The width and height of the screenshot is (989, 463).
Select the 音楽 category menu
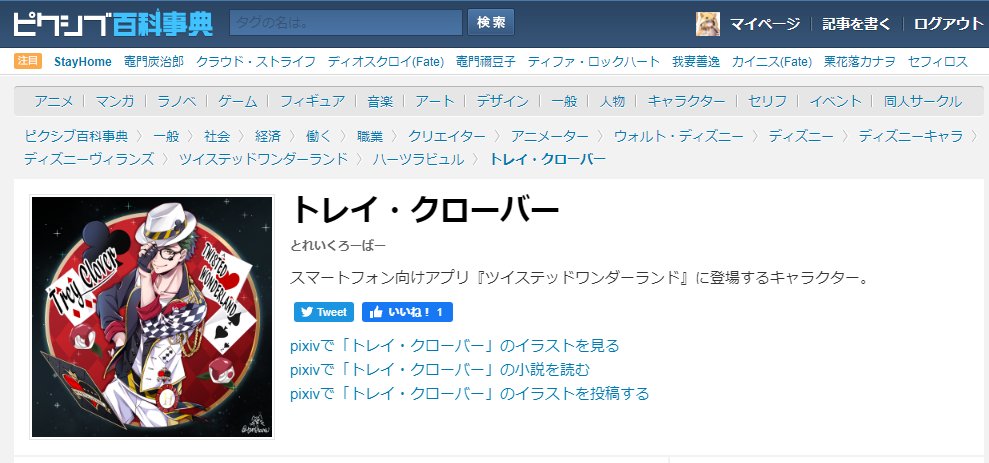[x=380, y=101]
